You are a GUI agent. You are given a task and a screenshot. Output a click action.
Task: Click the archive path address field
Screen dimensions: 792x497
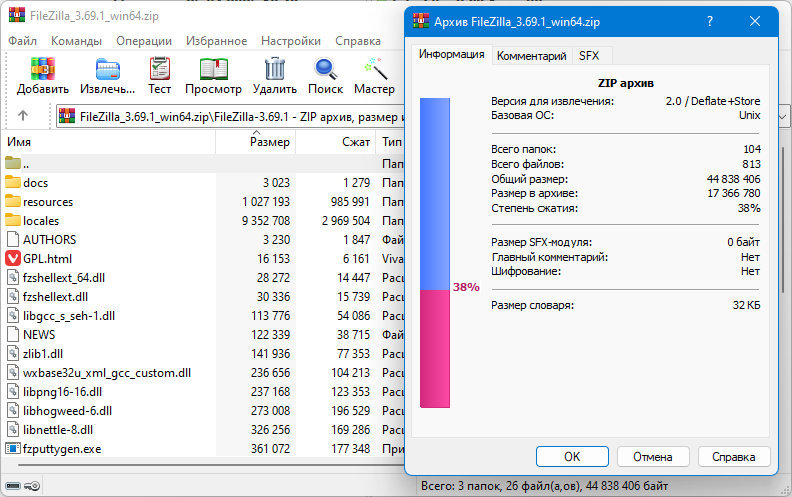230,117
